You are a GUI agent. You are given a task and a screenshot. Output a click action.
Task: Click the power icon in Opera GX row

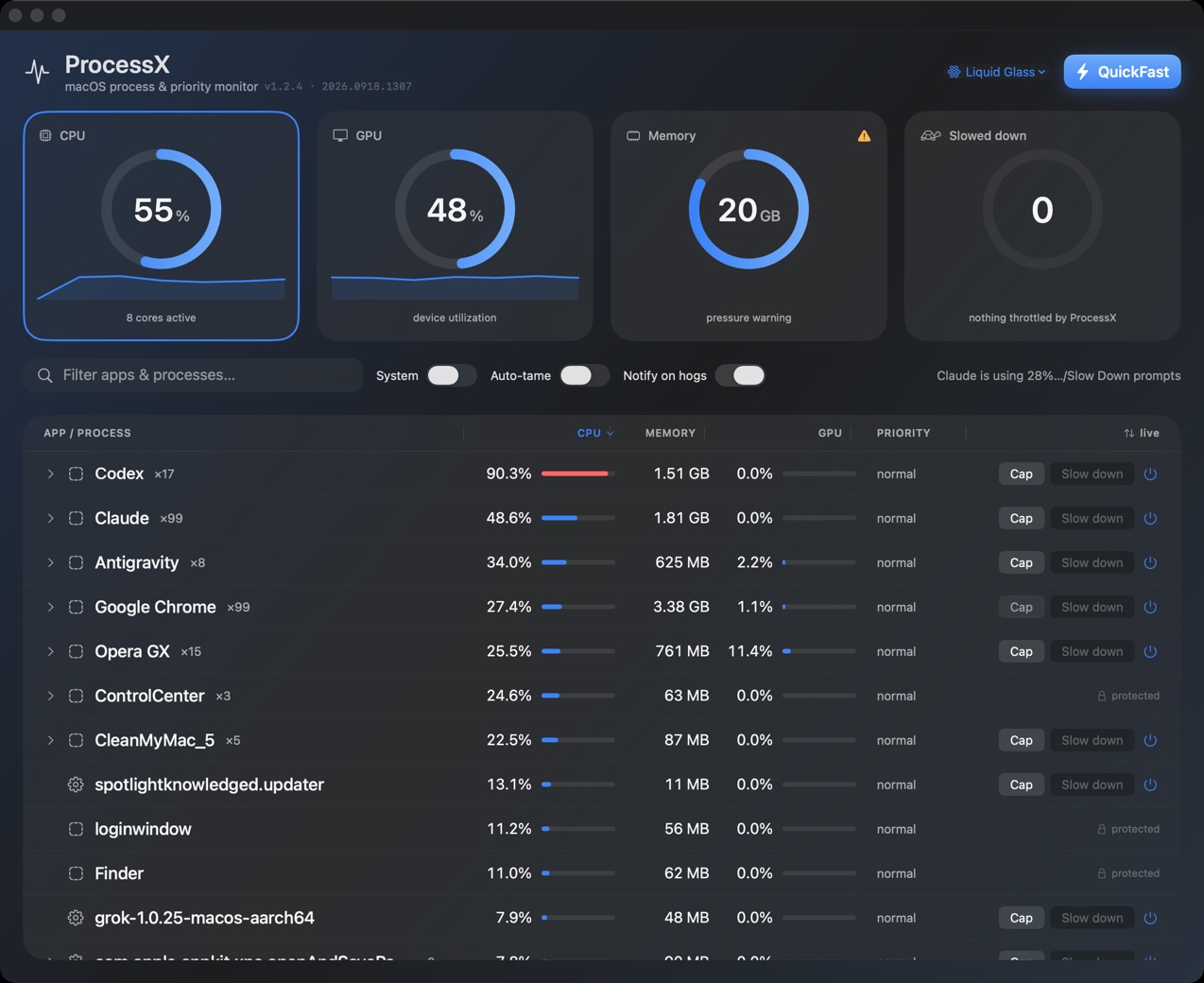tap(1150, 651)
